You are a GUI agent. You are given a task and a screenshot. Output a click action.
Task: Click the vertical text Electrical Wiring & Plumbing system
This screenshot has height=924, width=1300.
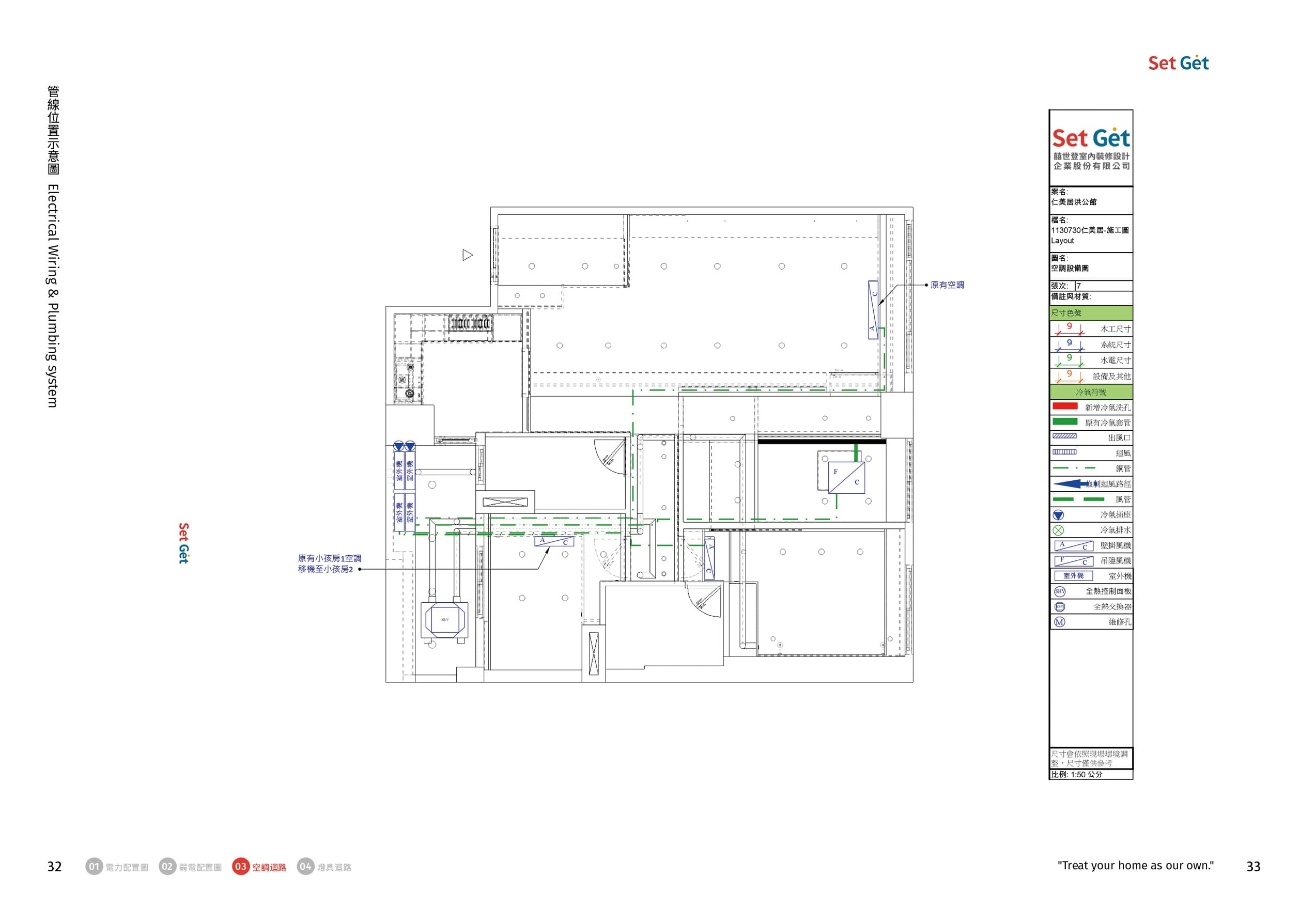[52, 296]
